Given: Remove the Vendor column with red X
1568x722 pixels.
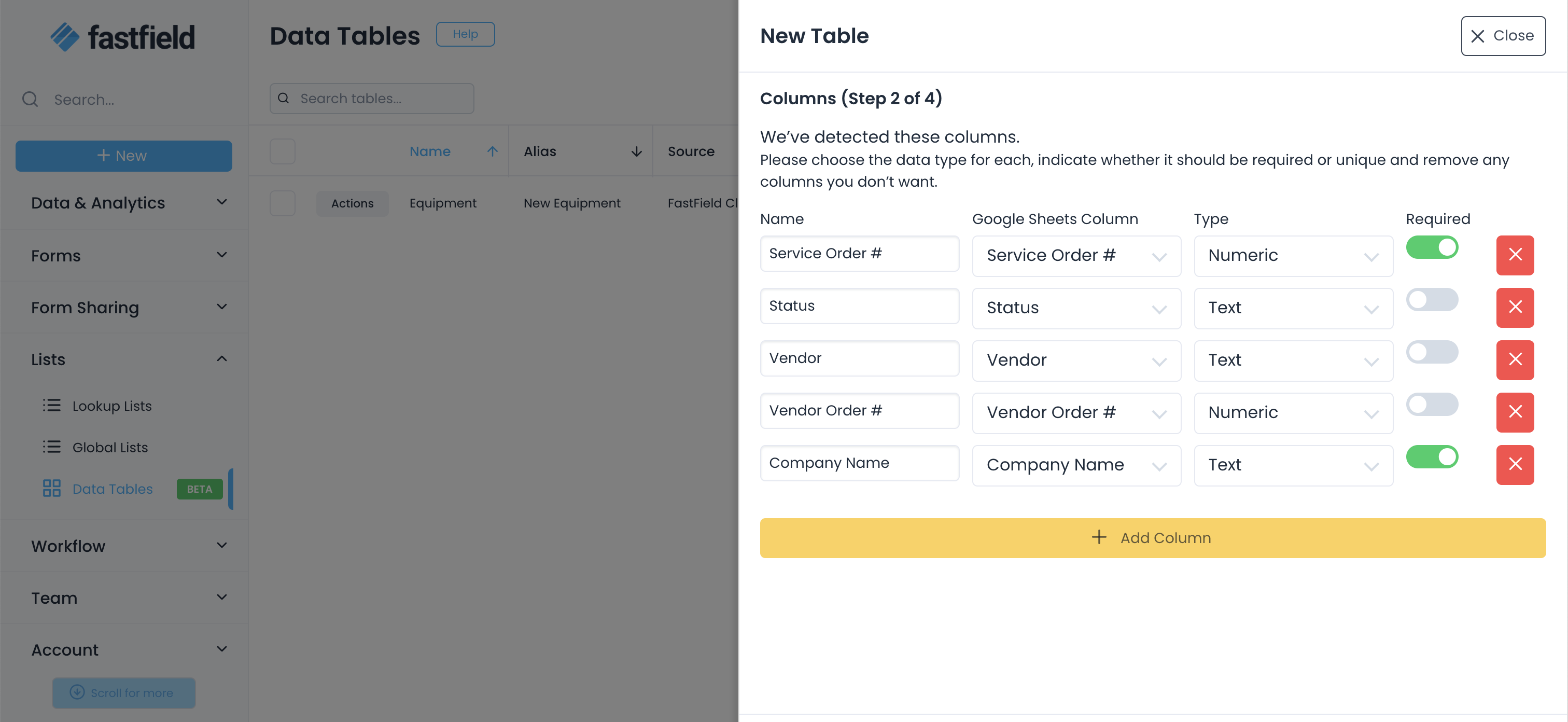Looking at the screenshot, I should 1515,360.
